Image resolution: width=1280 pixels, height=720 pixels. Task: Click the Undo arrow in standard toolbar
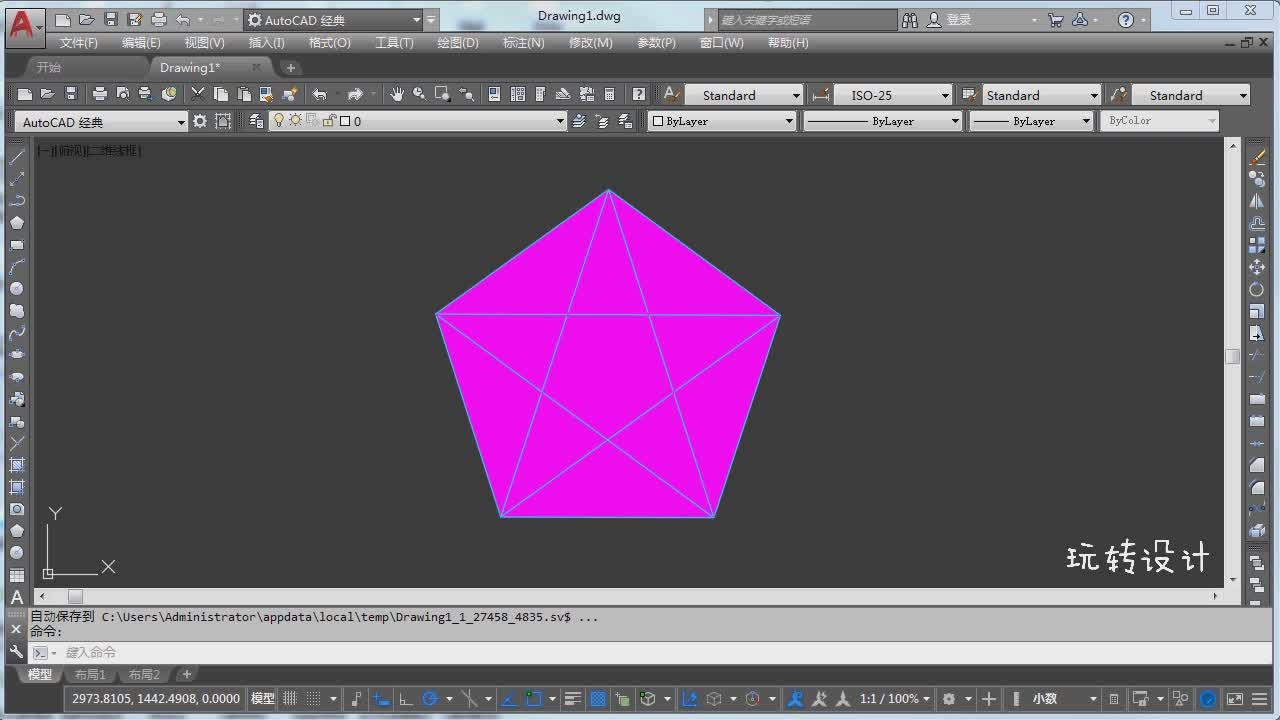(x=320, y=94)
